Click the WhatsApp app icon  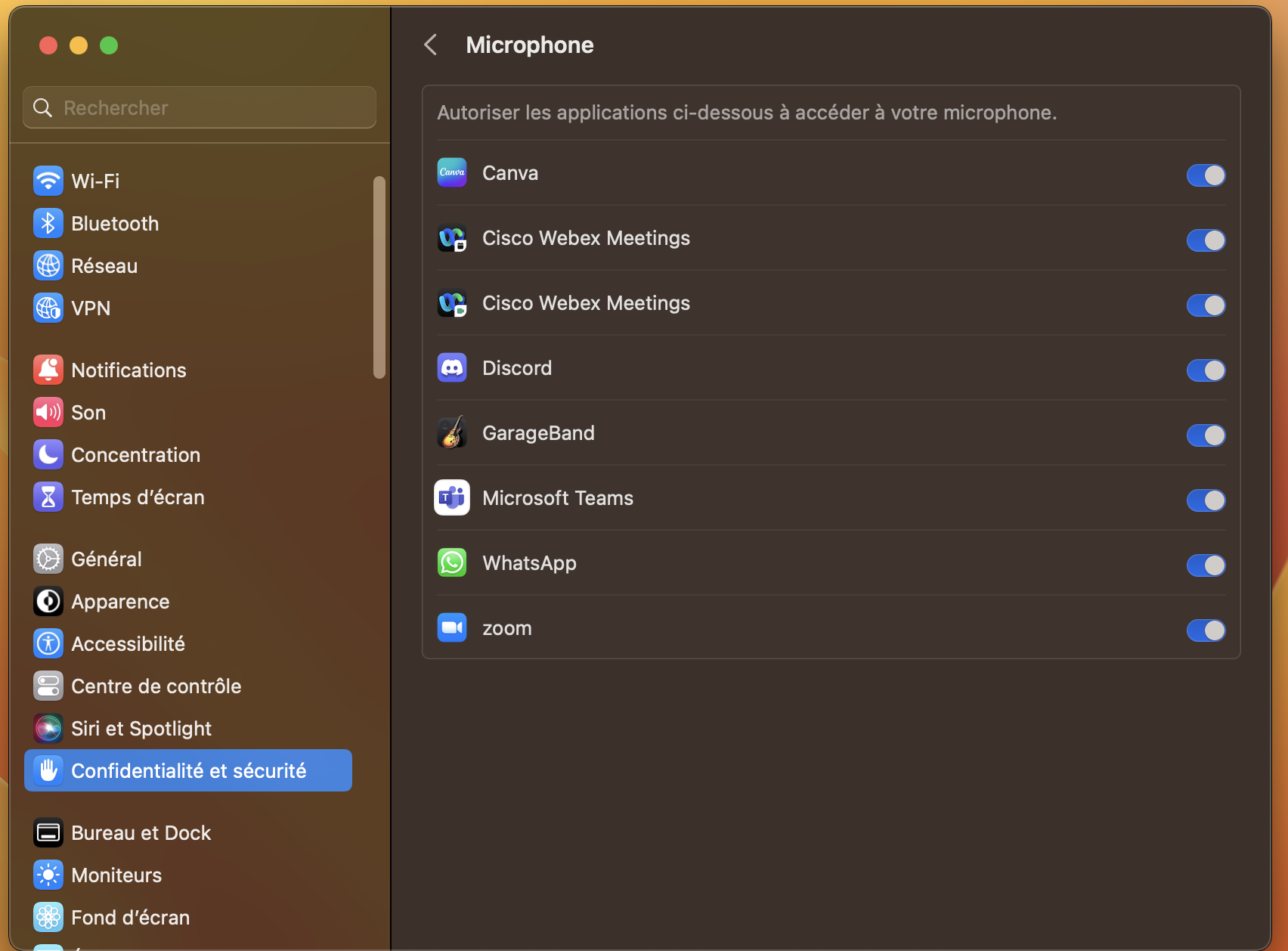point(452,563)
